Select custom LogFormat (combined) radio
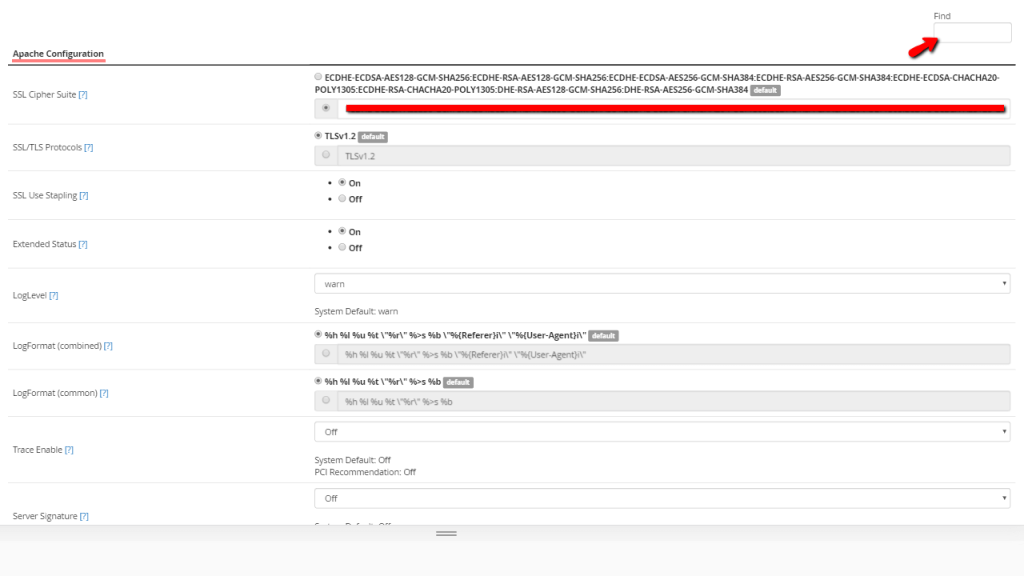Image resolution: width=1024 pixels, height=576 pixels. point(326,353)
